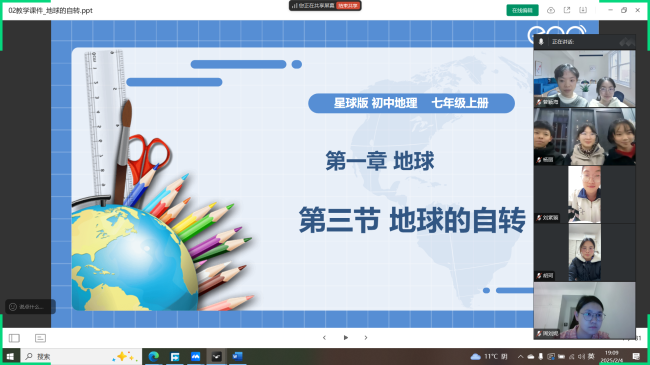Go to the next slide arrow
This screenshot has width=650, height=365.
point(366,338)
